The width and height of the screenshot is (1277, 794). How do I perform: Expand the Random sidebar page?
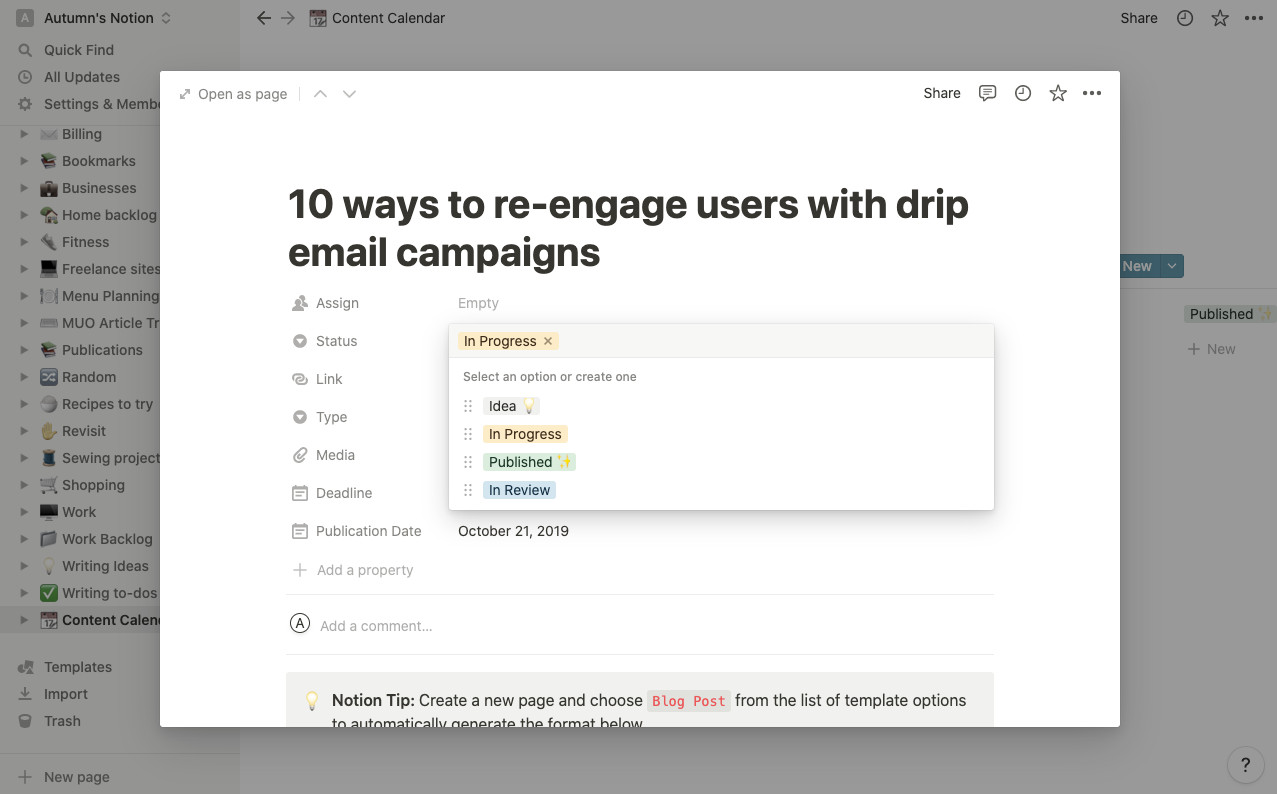point(24,377)
